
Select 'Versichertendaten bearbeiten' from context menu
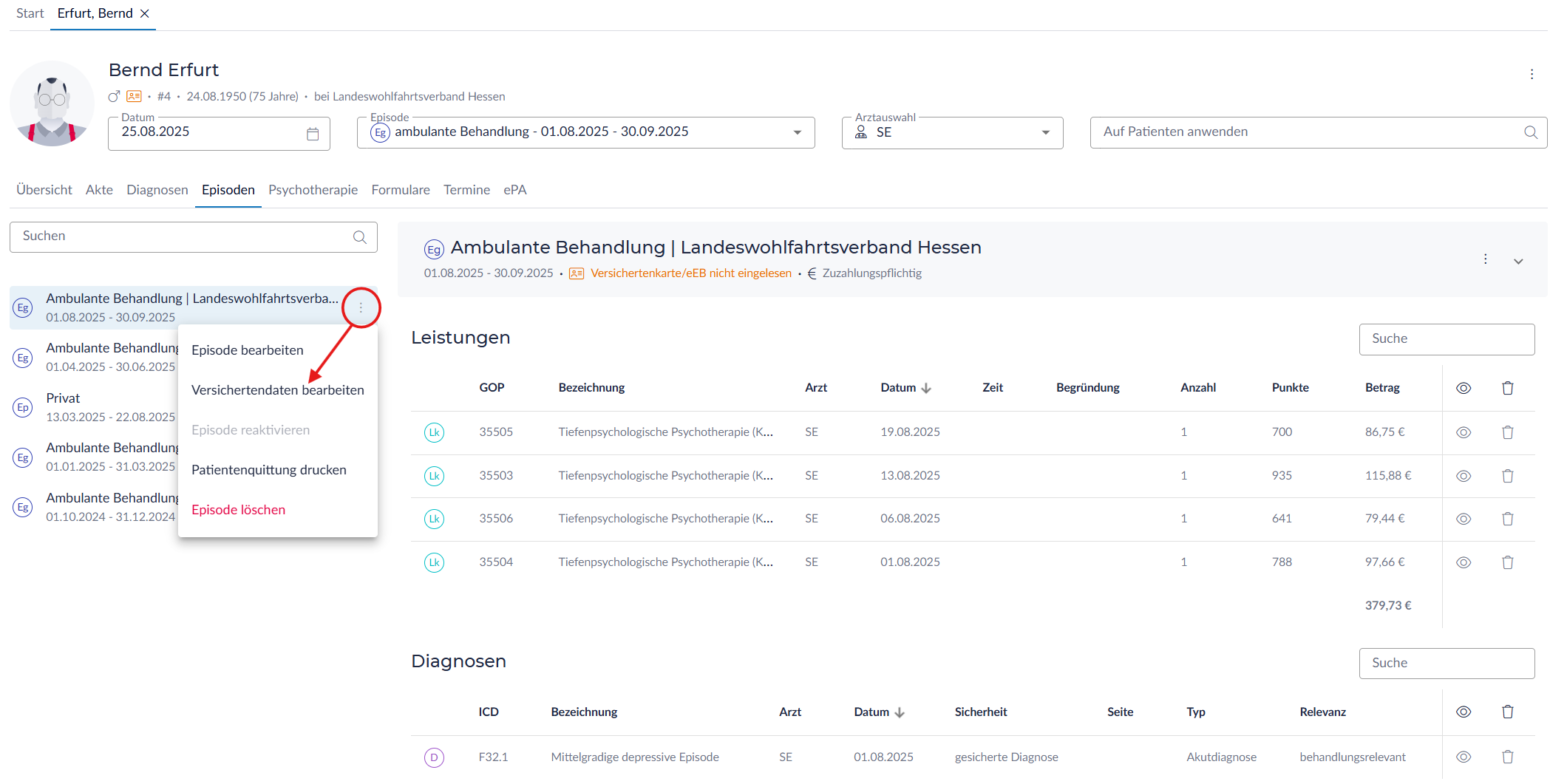pos(277,390)
